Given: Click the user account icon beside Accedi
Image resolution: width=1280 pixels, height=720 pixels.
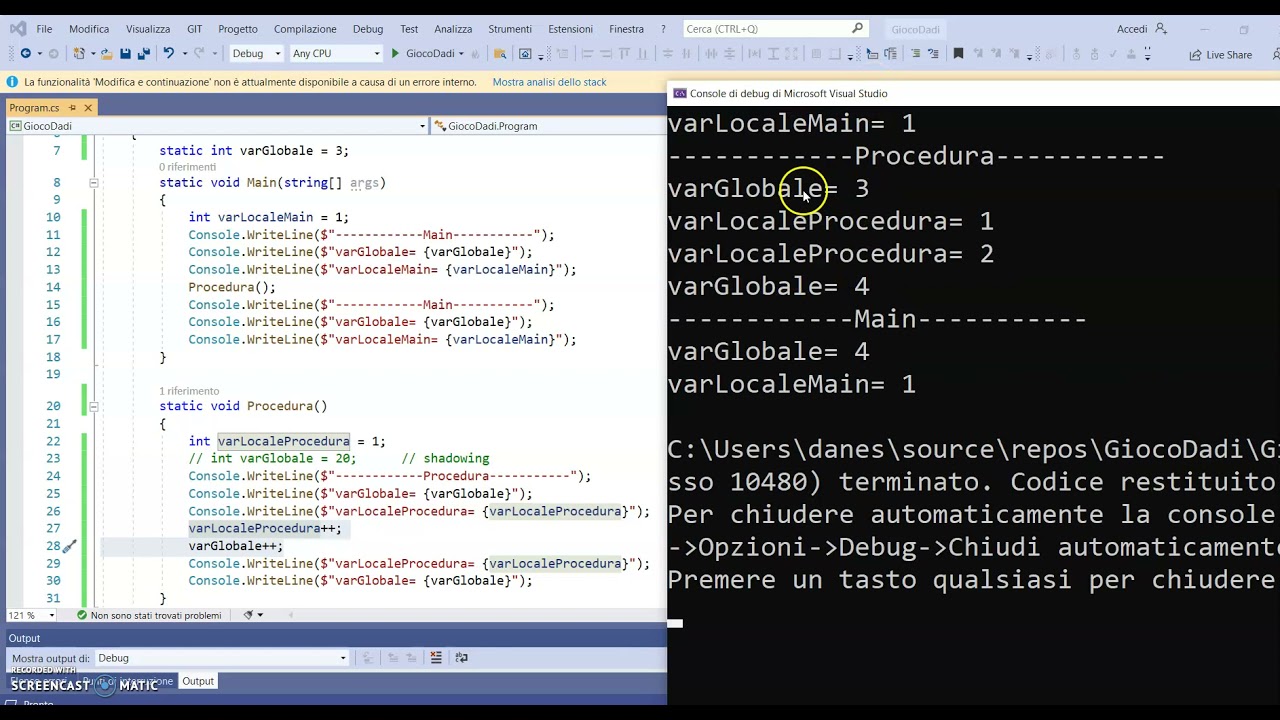Looking at the screenshot, I should 1161,29.
